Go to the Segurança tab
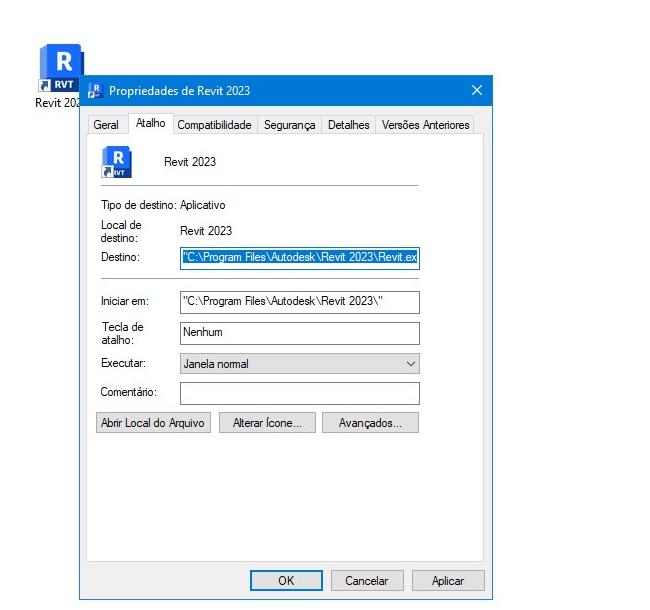The height and width of the screenshot is (610, 650). [x=289, y=125]
